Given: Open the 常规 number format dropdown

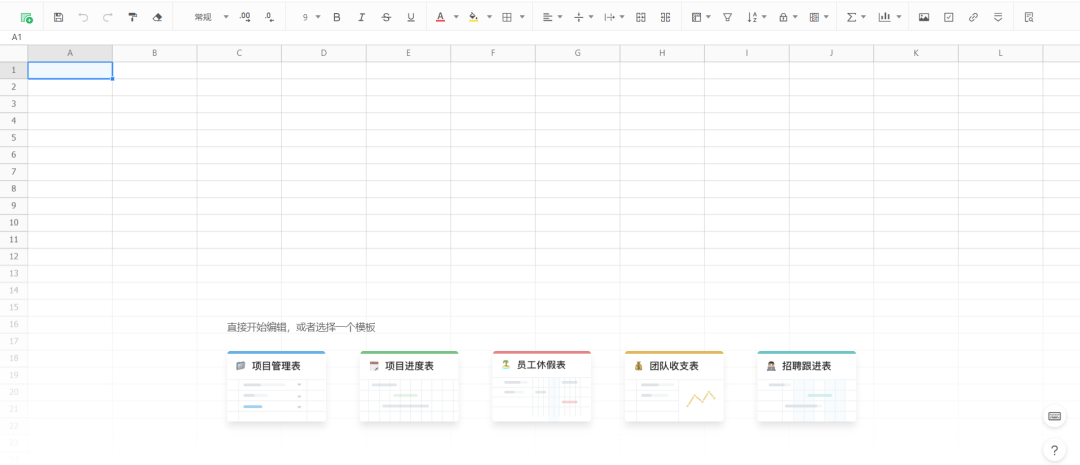Looking at the screenshot, I should [x=211, y=17].
